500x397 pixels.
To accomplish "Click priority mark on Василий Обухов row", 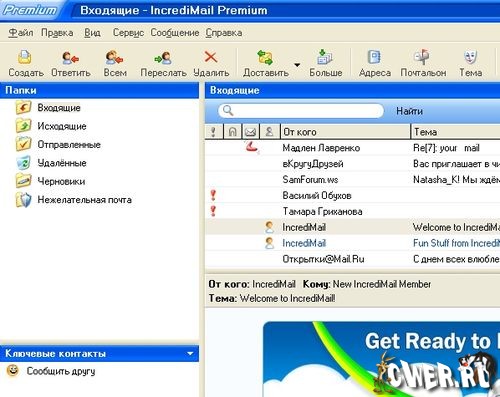I will tap(214, 195).
